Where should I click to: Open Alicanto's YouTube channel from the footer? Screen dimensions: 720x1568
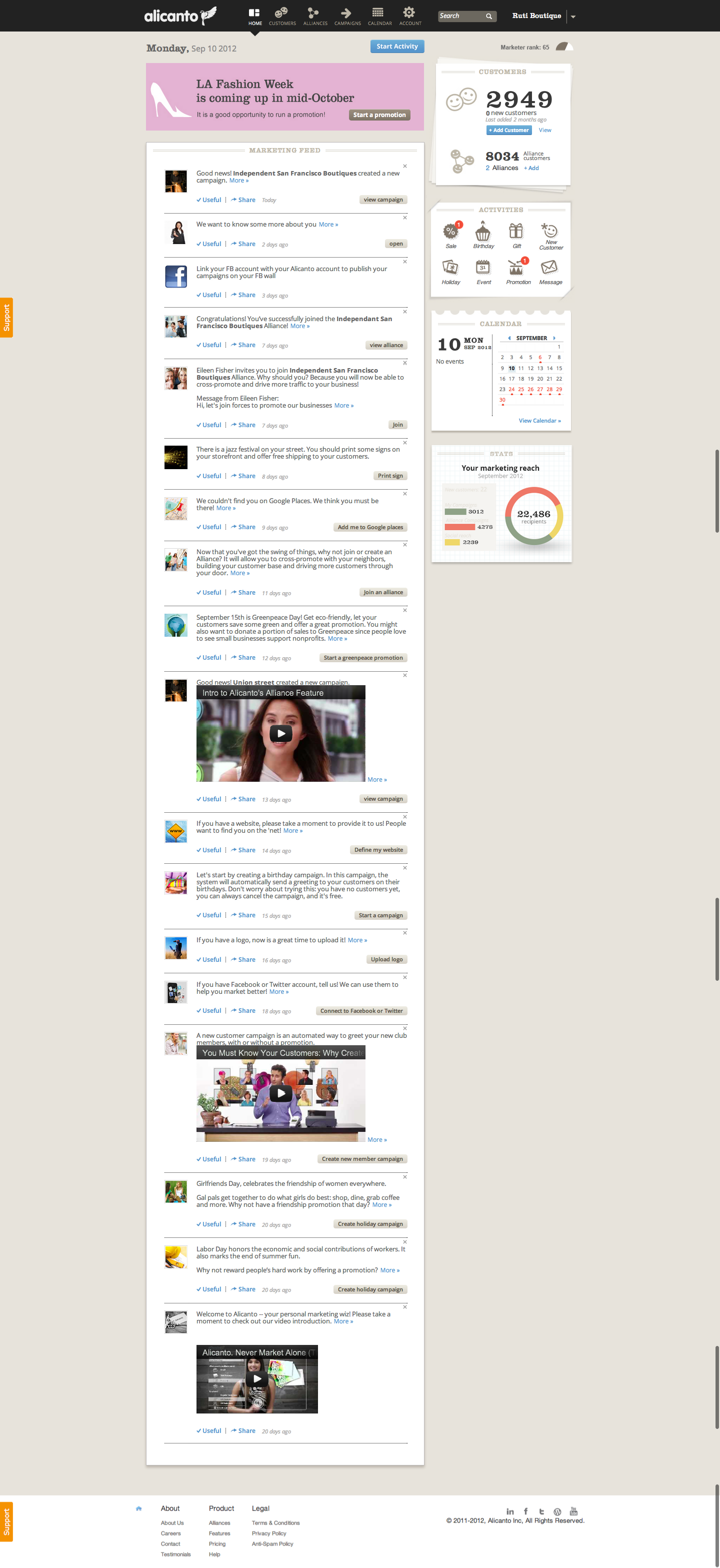coord(573,1511)
